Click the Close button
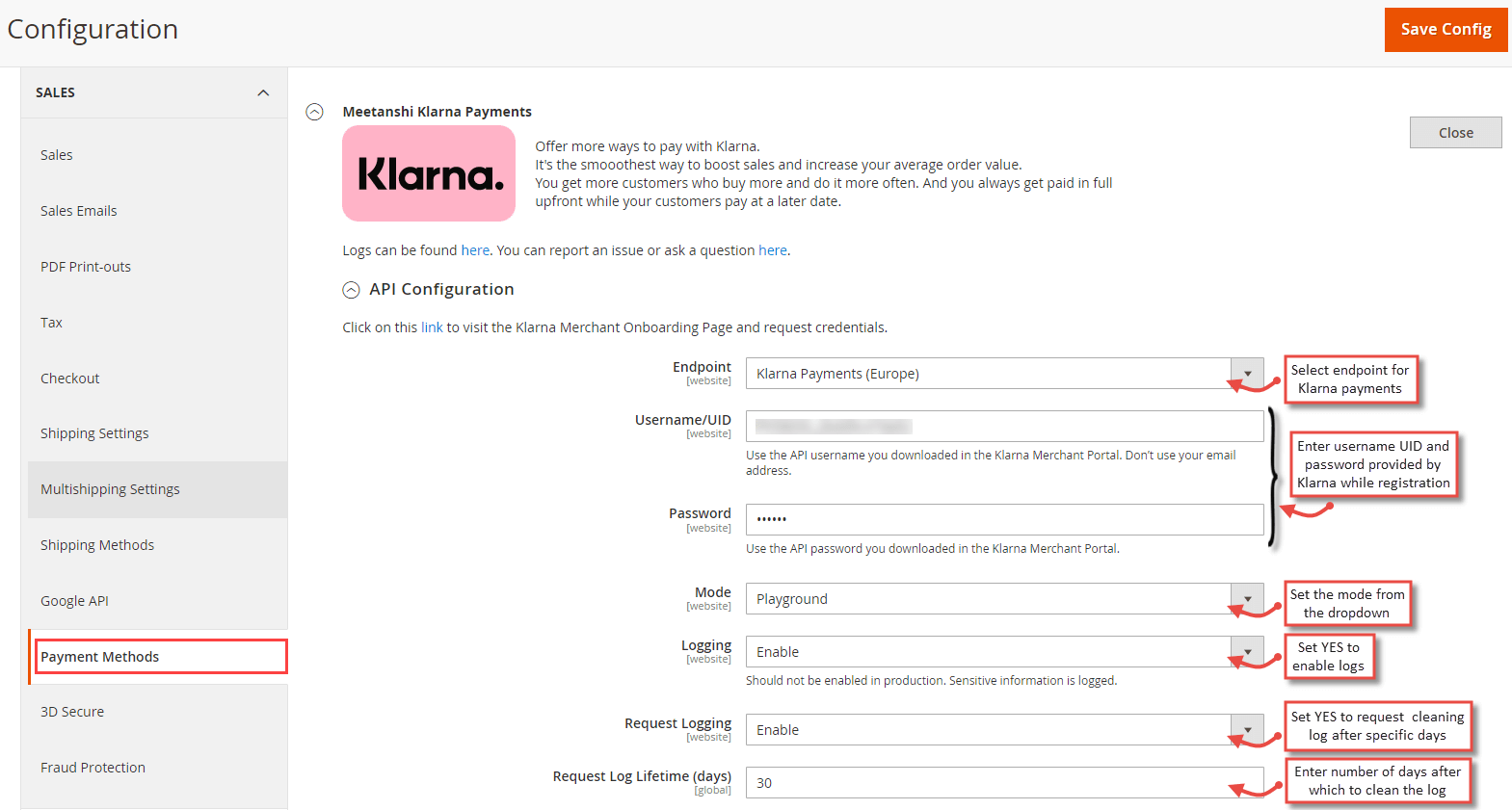 (1455, 132)
